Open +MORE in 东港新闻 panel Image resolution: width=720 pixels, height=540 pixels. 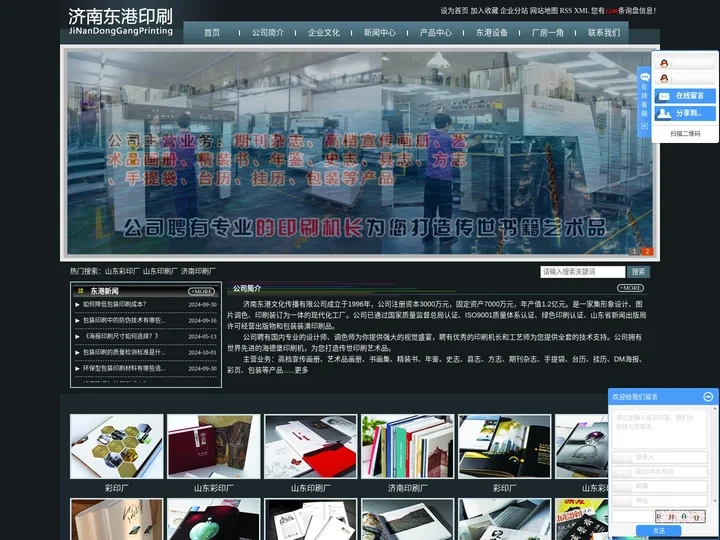[201, 291]
